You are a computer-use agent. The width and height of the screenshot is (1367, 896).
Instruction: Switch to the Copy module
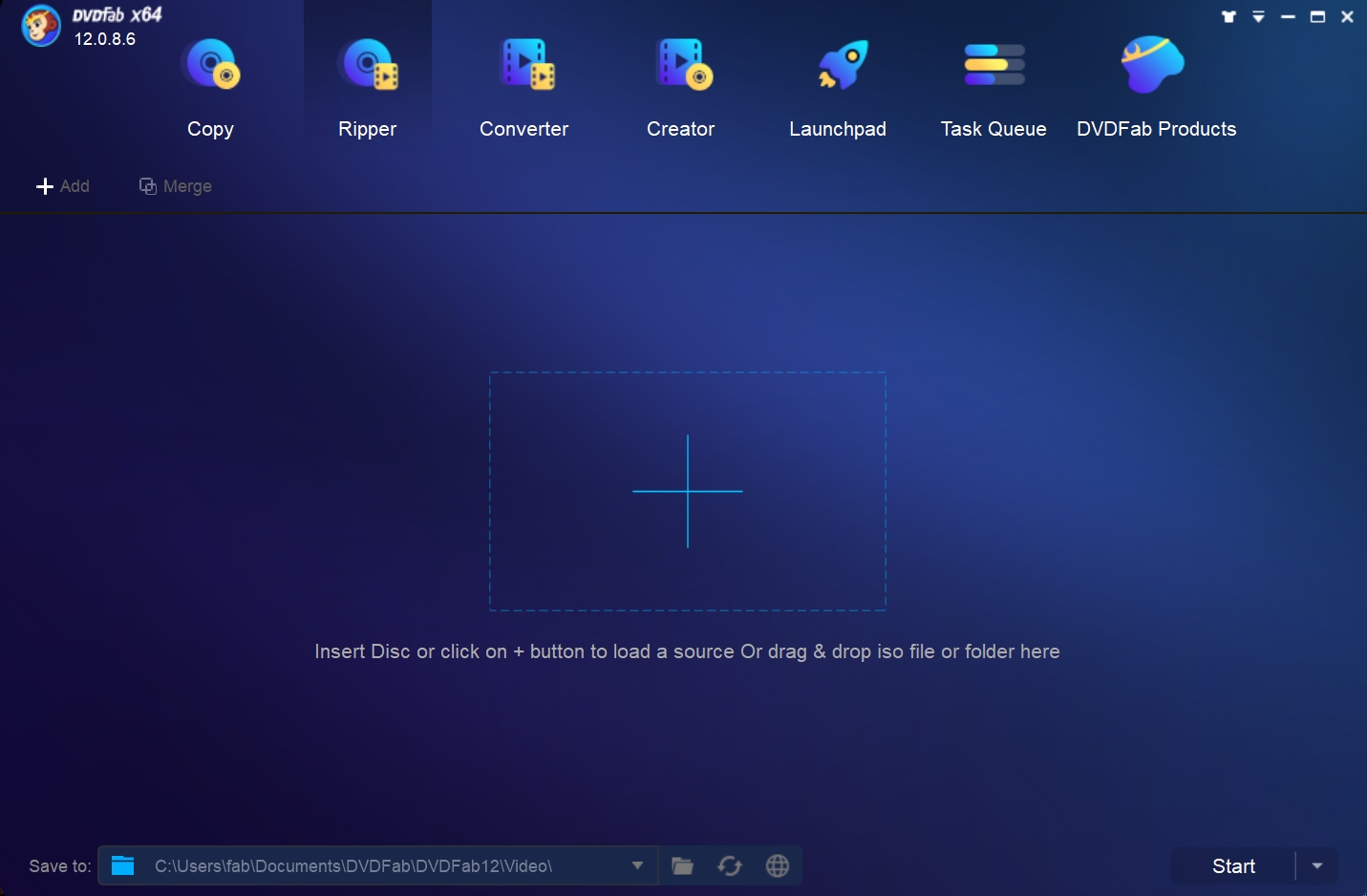click(x=210, y=86)
